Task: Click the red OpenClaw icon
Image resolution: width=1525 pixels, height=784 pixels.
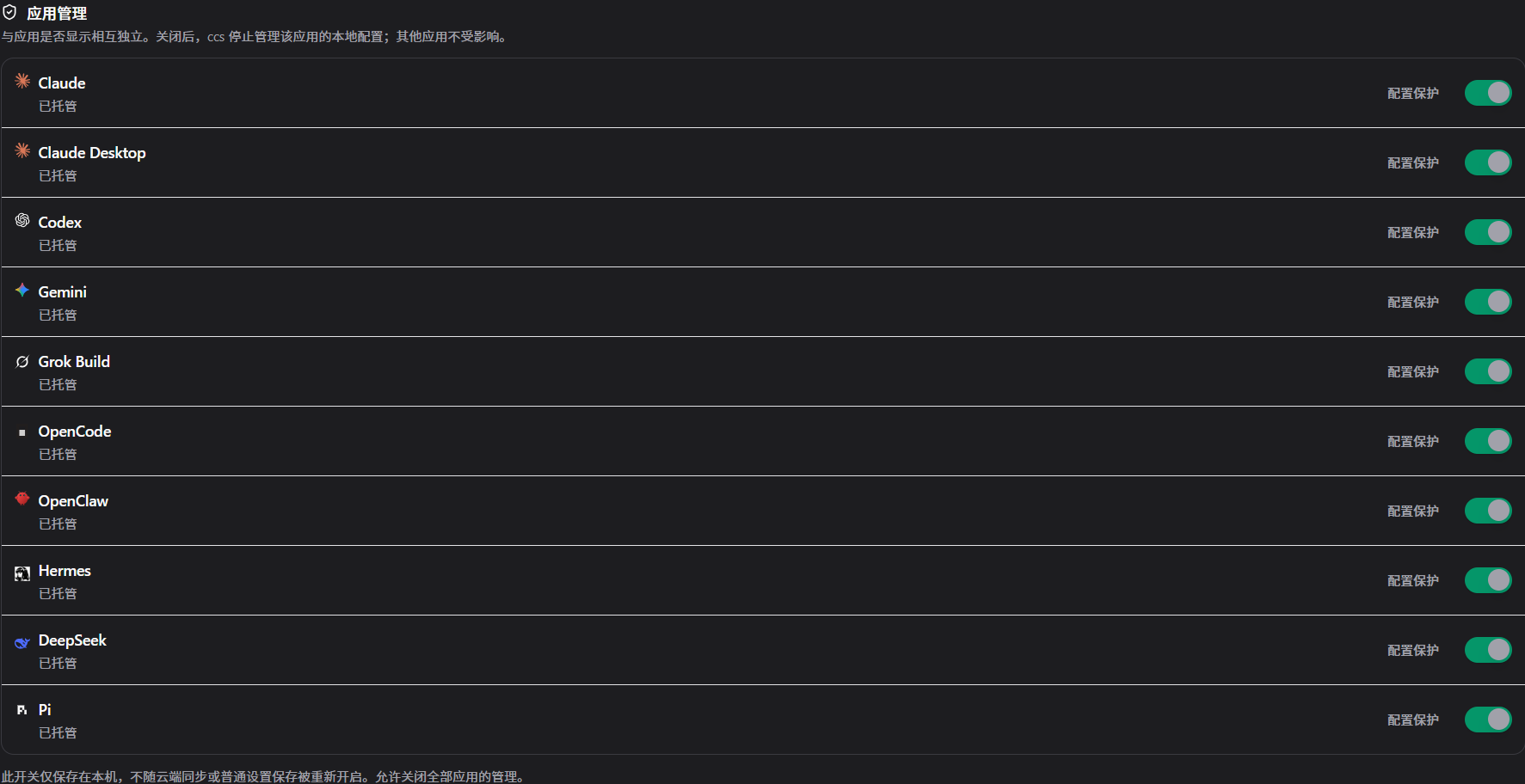Action: (22, 499)
